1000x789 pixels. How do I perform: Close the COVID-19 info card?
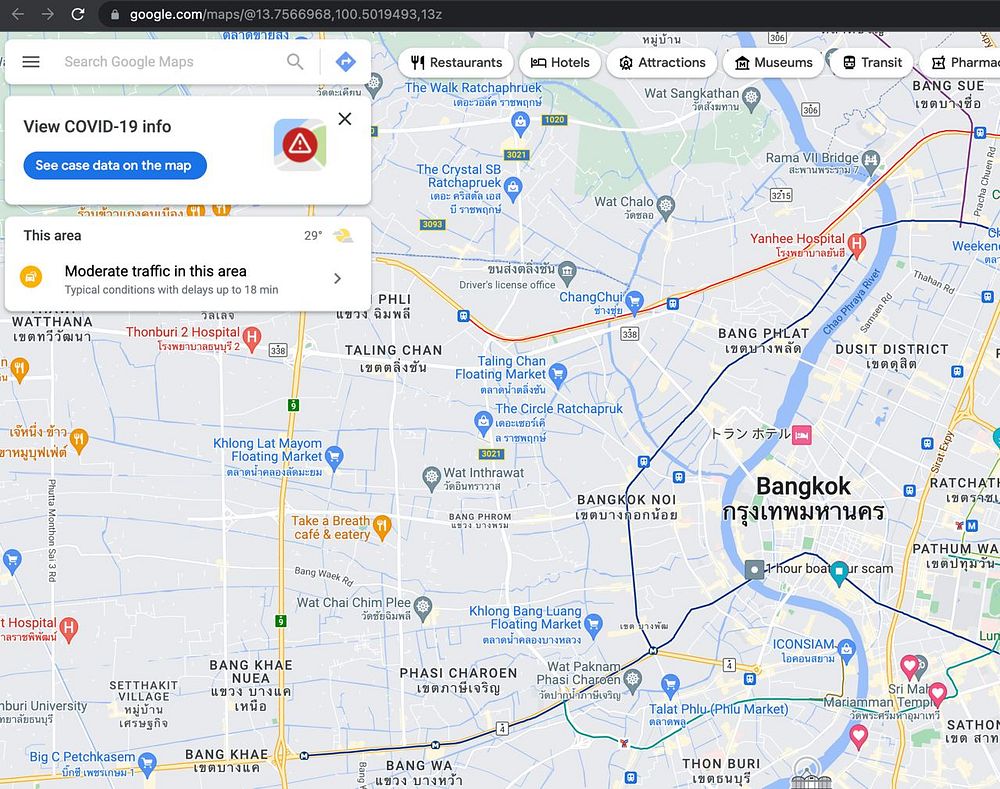[345, 119]
